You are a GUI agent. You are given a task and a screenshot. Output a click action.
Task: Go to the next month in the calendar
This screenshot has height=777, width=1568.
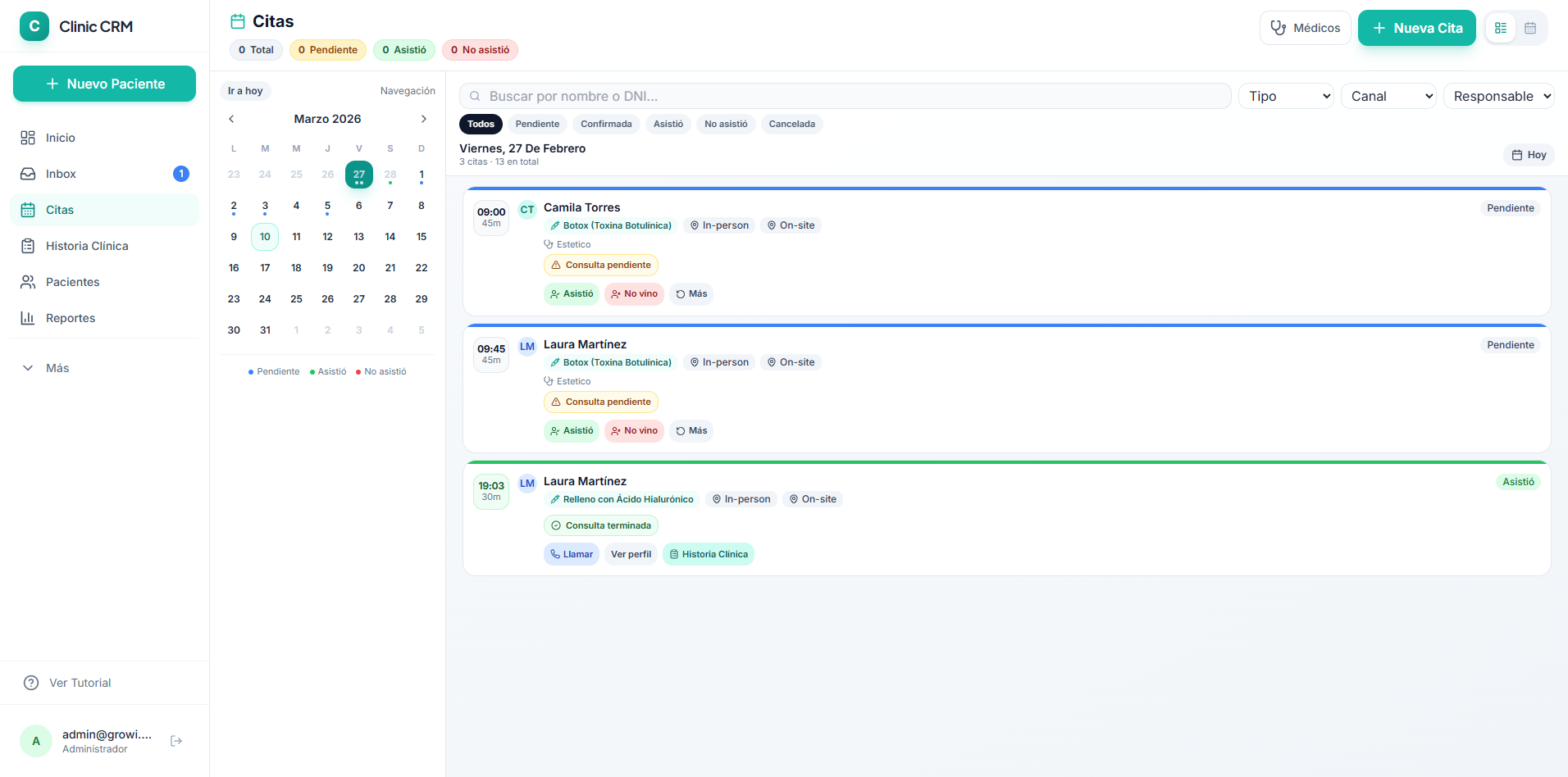(x=424, y=119)
